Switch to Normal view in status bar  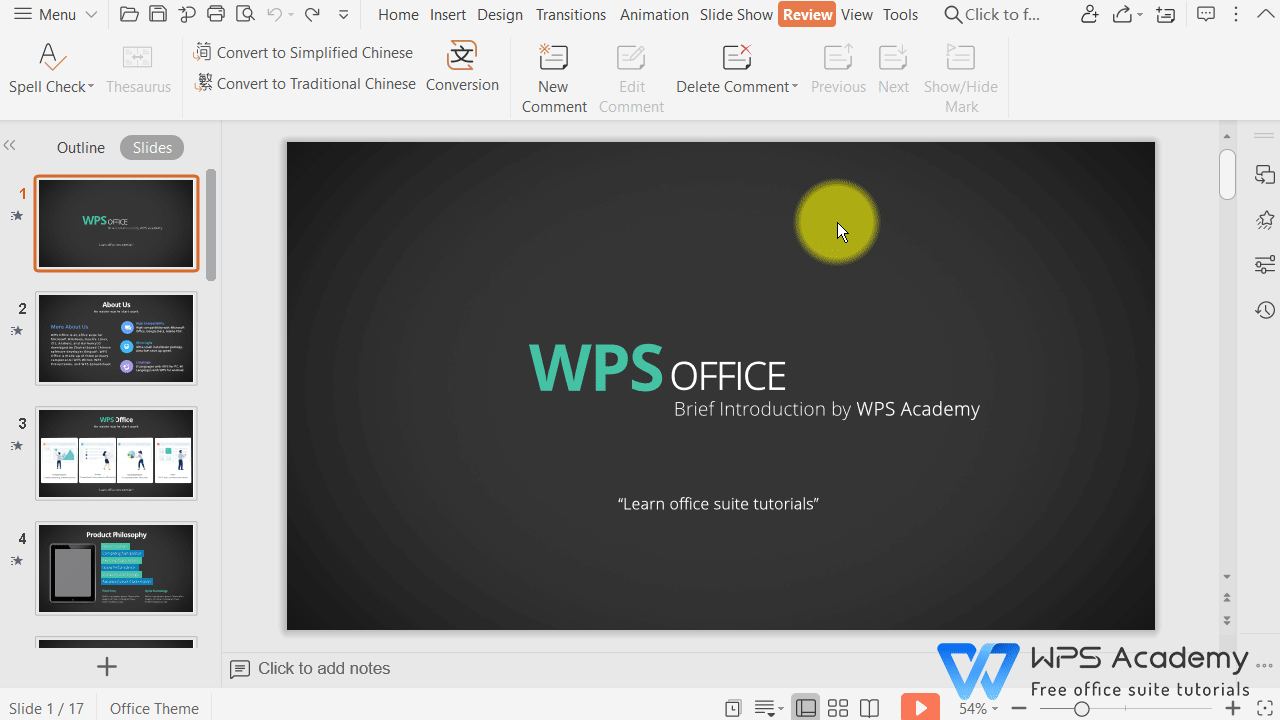click(806, 708)
